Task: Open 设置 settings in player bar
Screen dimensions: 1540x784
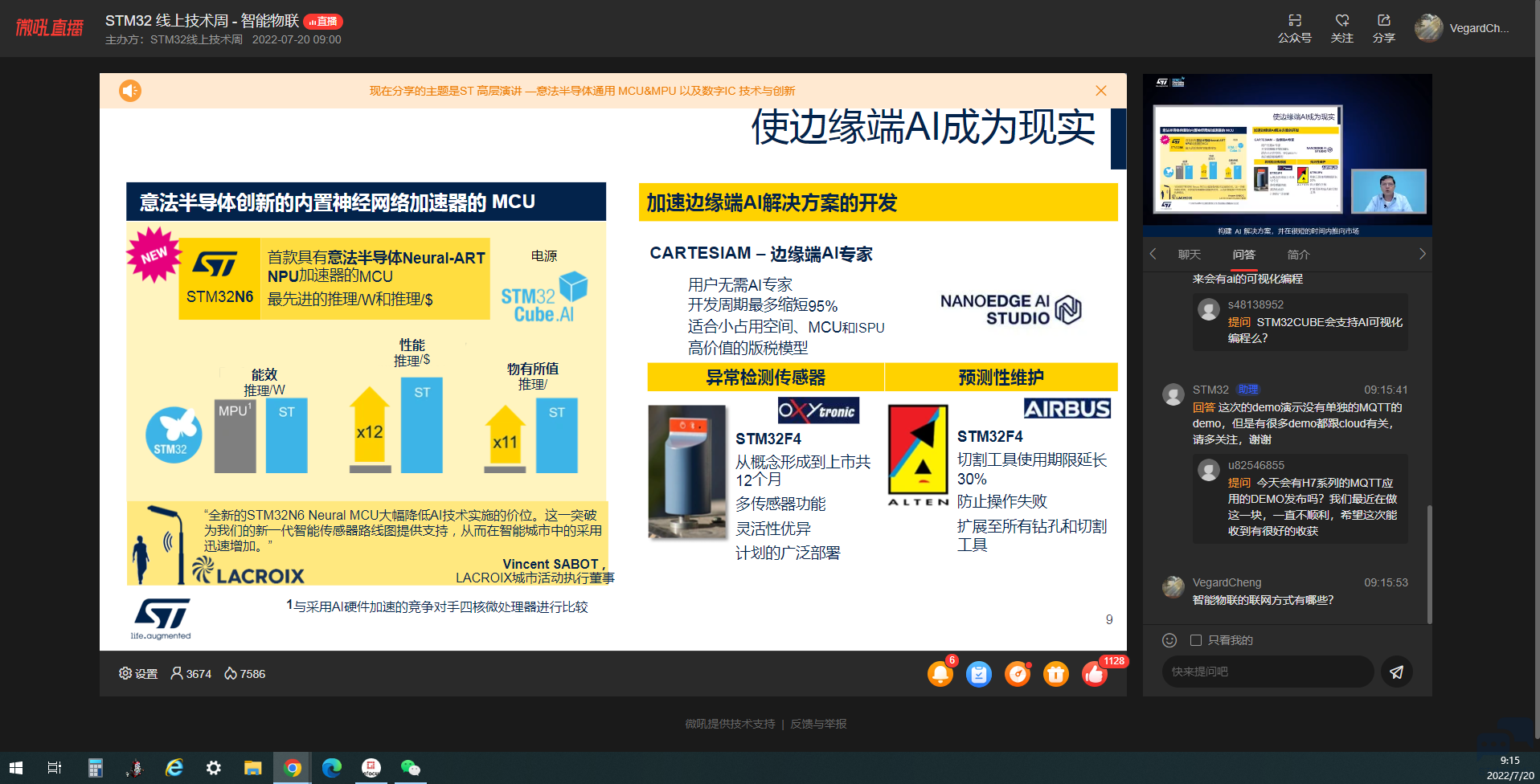Action: pyautogui.click(x=138, y=674)
